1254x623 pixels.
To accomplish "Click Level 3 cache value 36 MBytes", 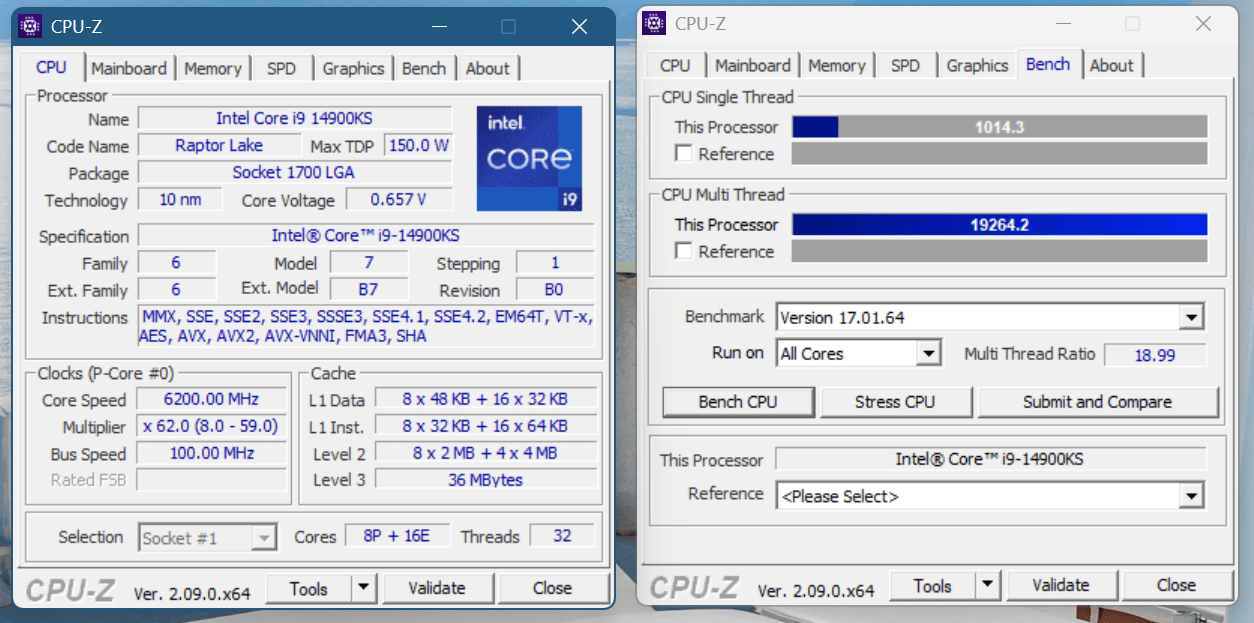I will click(x=486, y=480).
